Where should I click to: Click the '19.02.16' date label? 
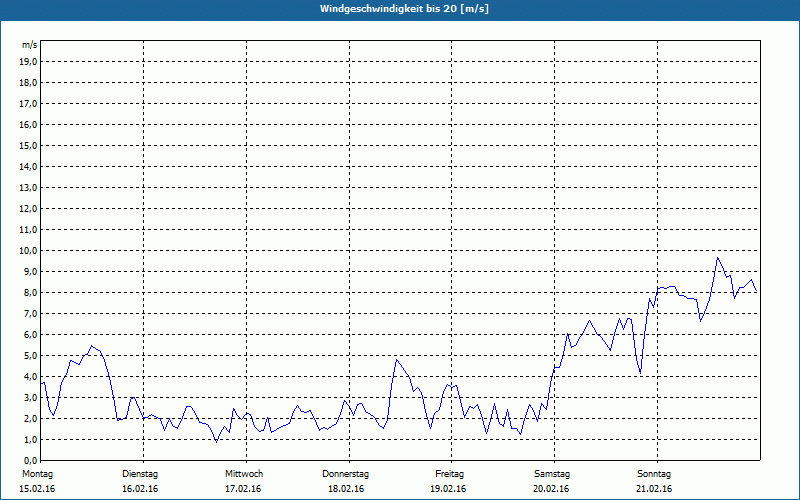448,489
